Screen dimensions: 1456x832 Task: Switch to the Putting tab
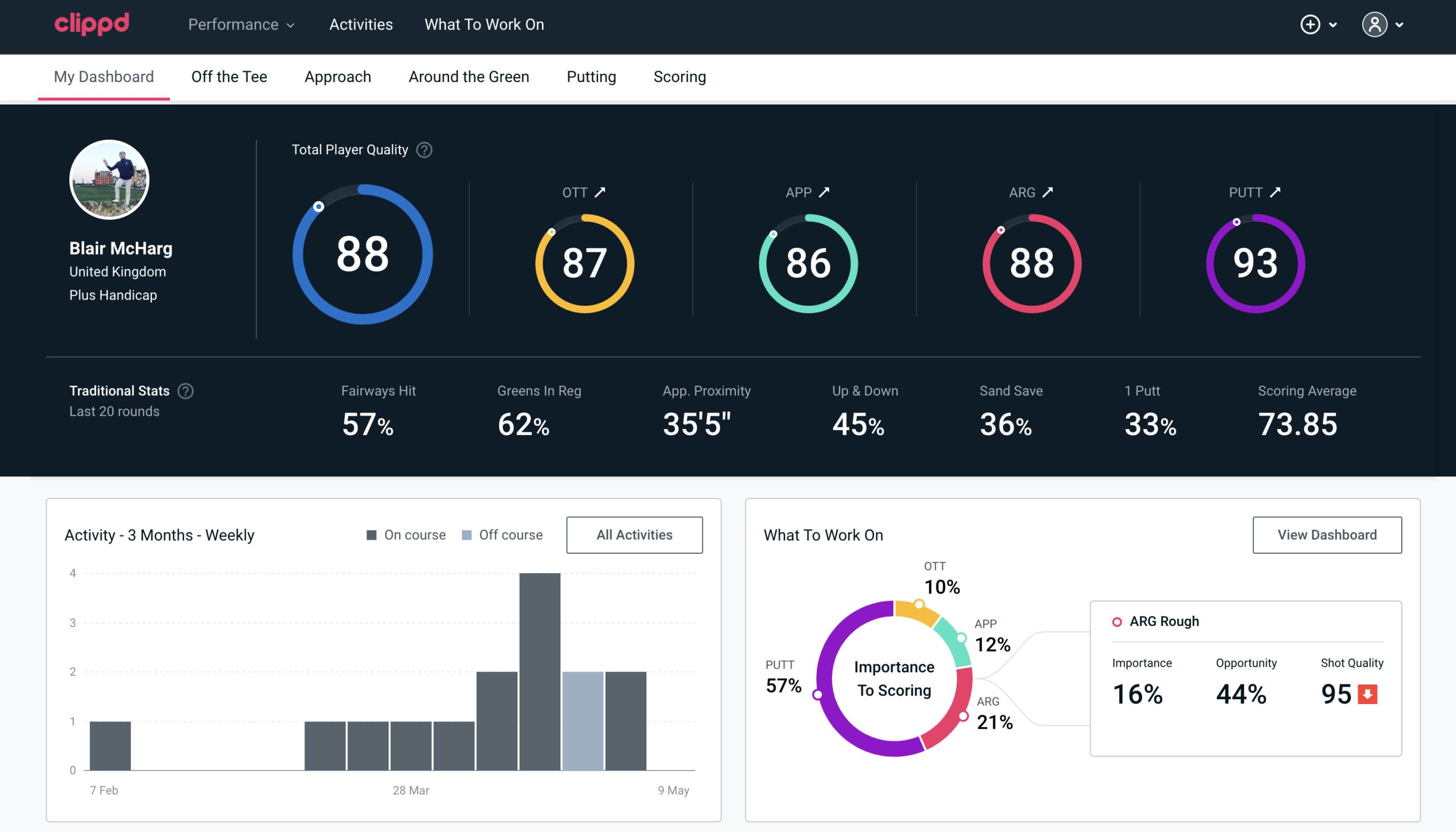pyautogui.click(x=590, y=75)
